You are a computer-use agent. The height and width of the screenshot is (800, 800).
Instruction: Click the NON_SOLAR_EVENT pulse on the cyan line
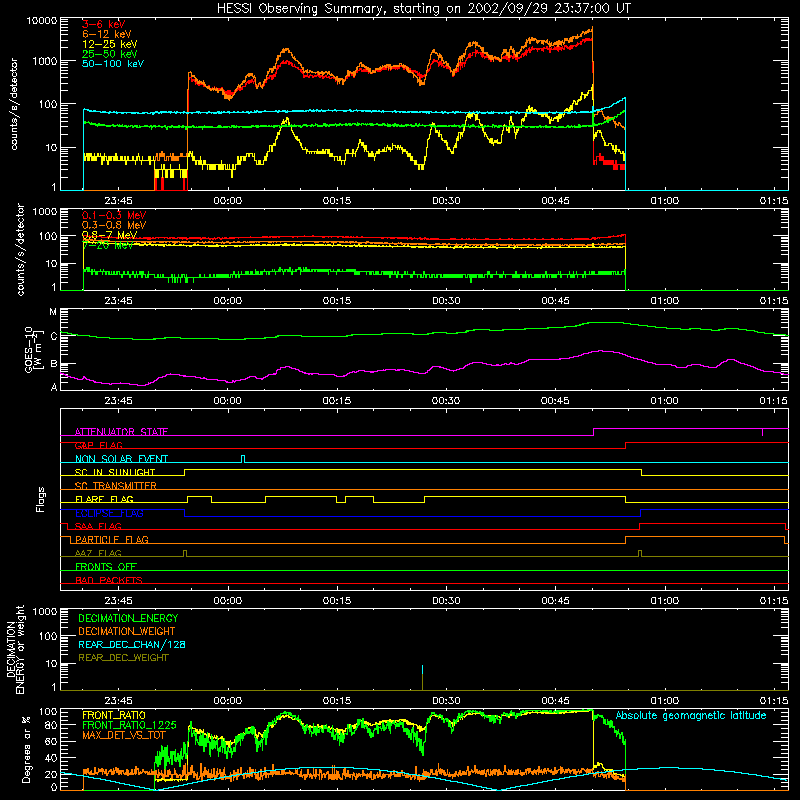[x=243, y=459]
